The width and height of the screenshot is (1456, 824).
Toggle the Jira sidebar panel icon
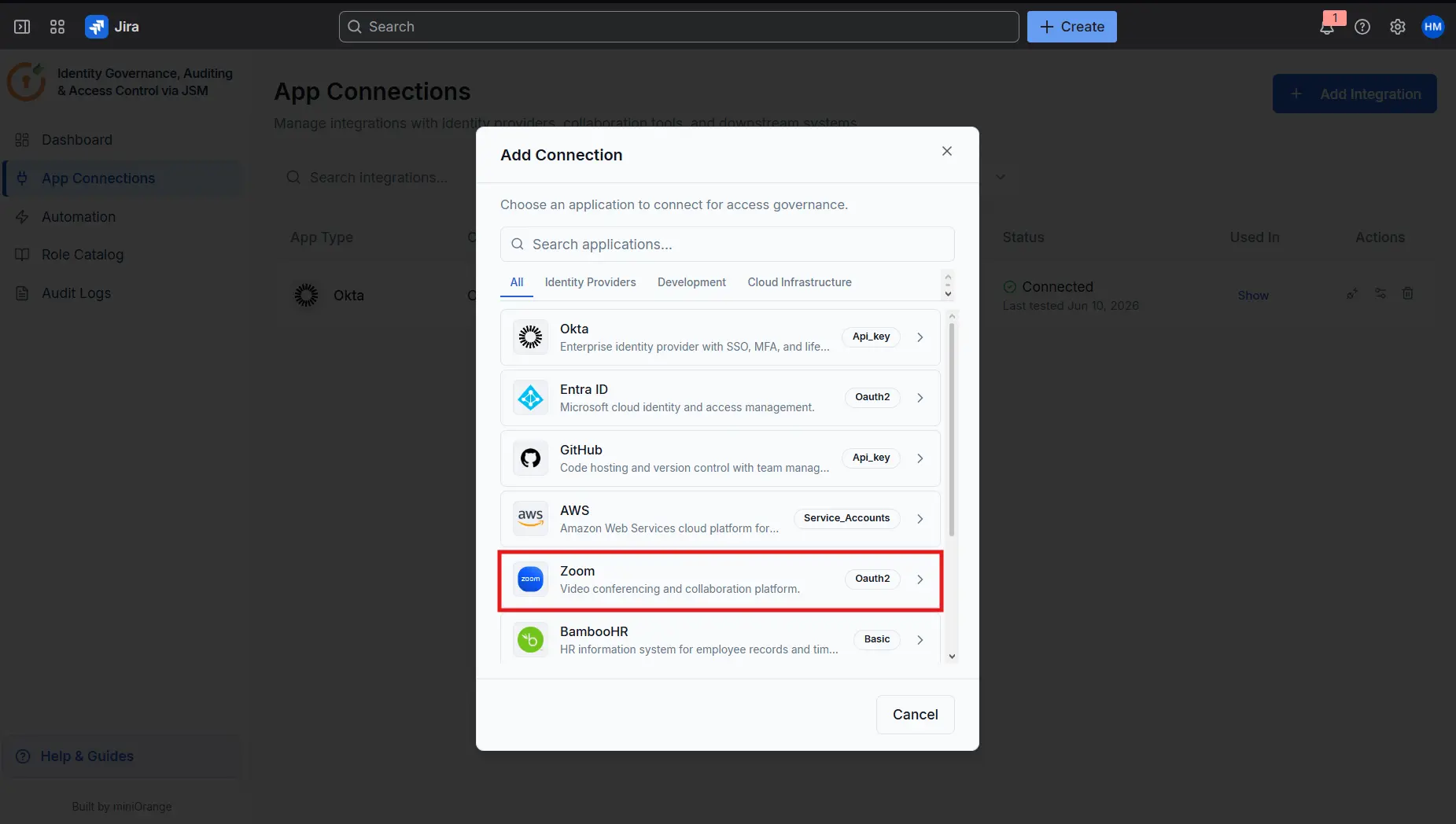tap(22, 27)
